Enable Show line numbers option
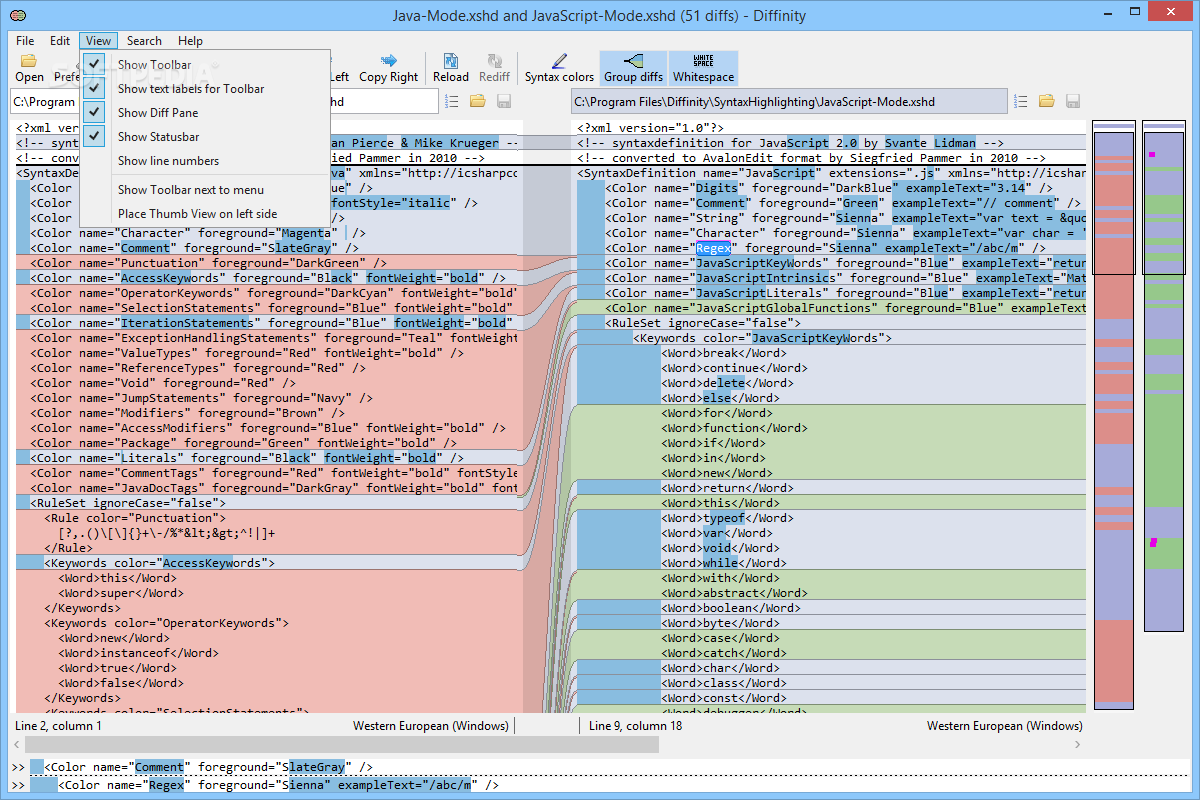 (x=205, y=161)
